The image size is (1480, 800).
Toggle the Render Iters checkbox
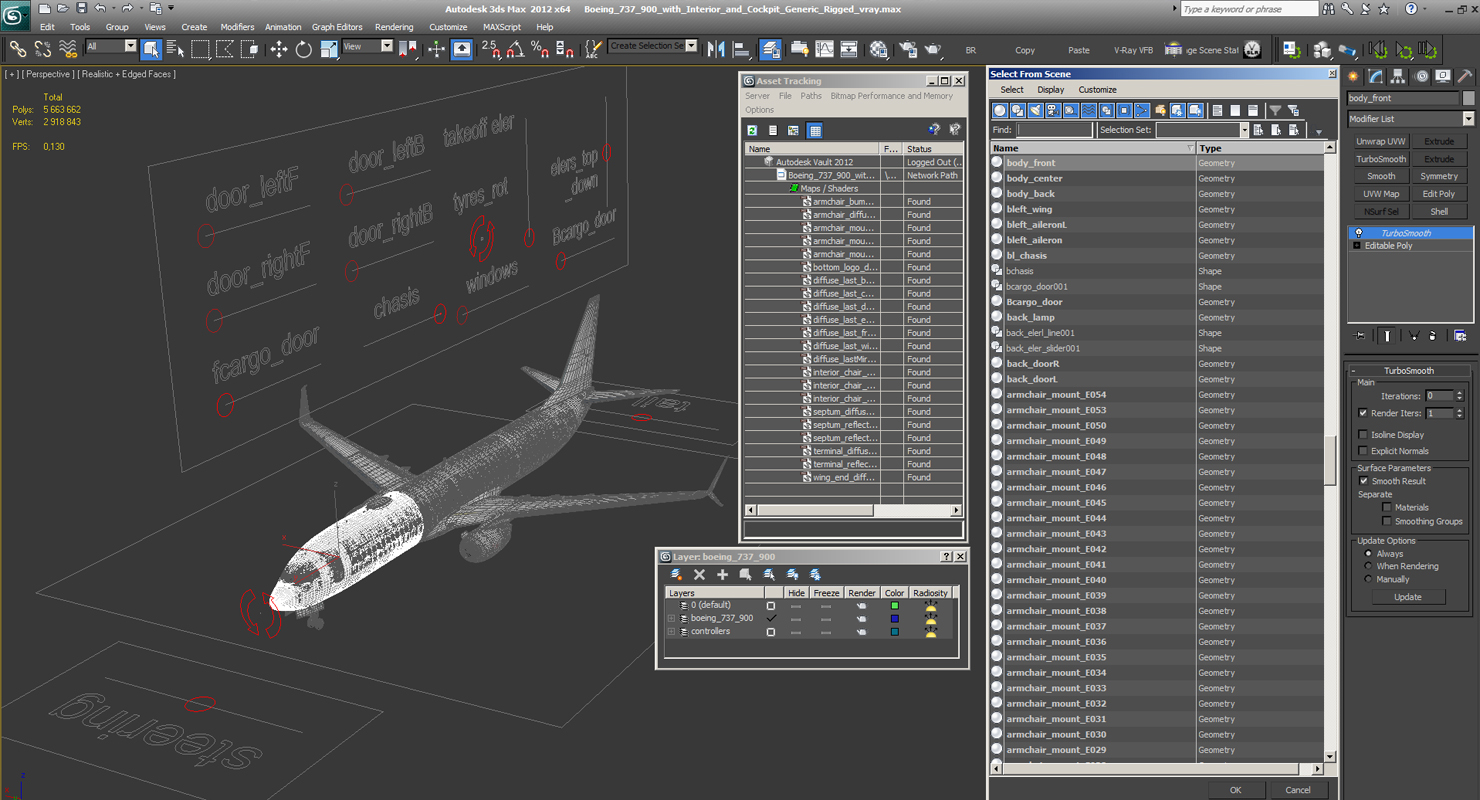tap(1363, 413)
